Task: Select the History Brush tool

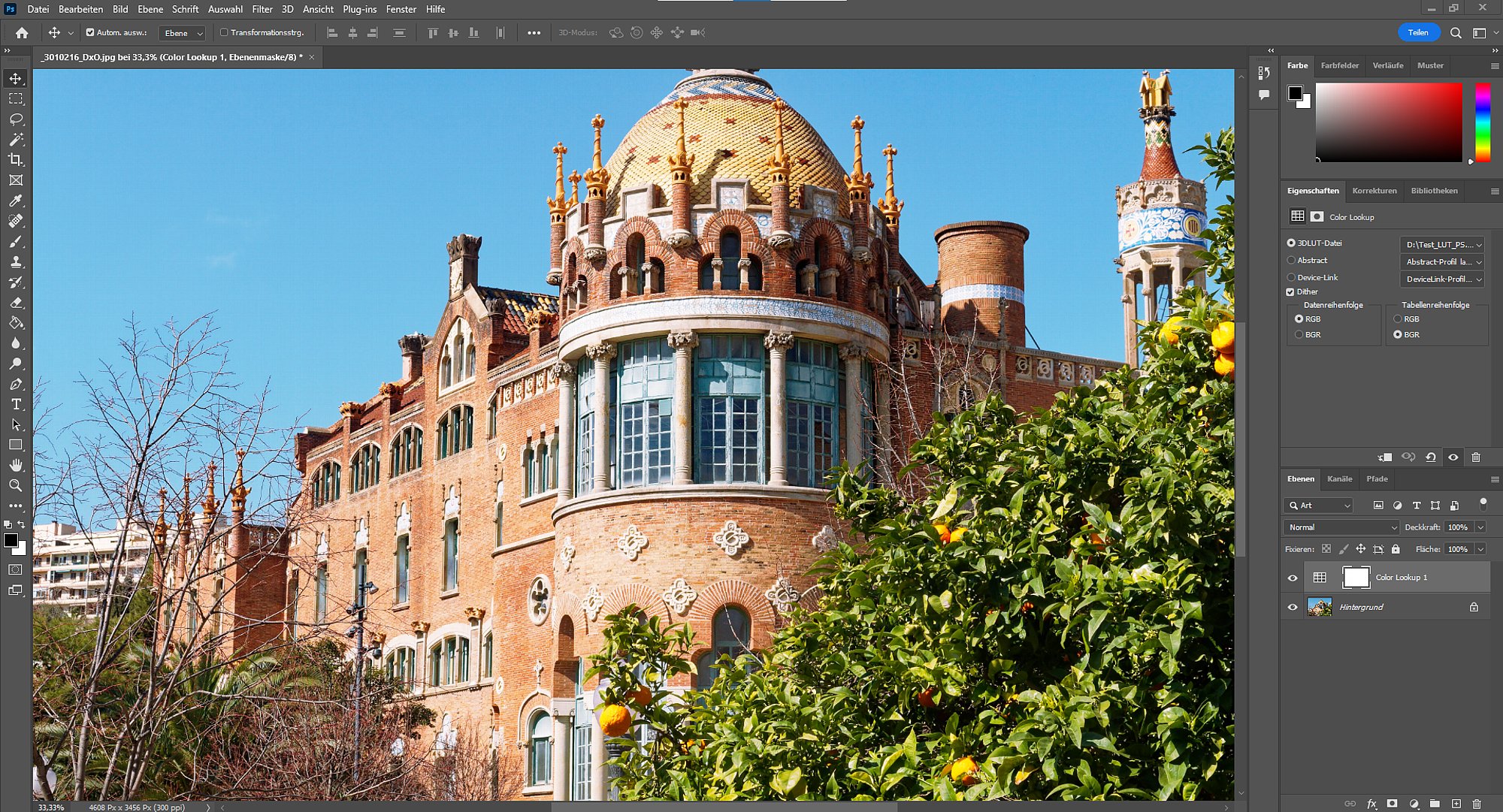Action: tap(16, 282)
